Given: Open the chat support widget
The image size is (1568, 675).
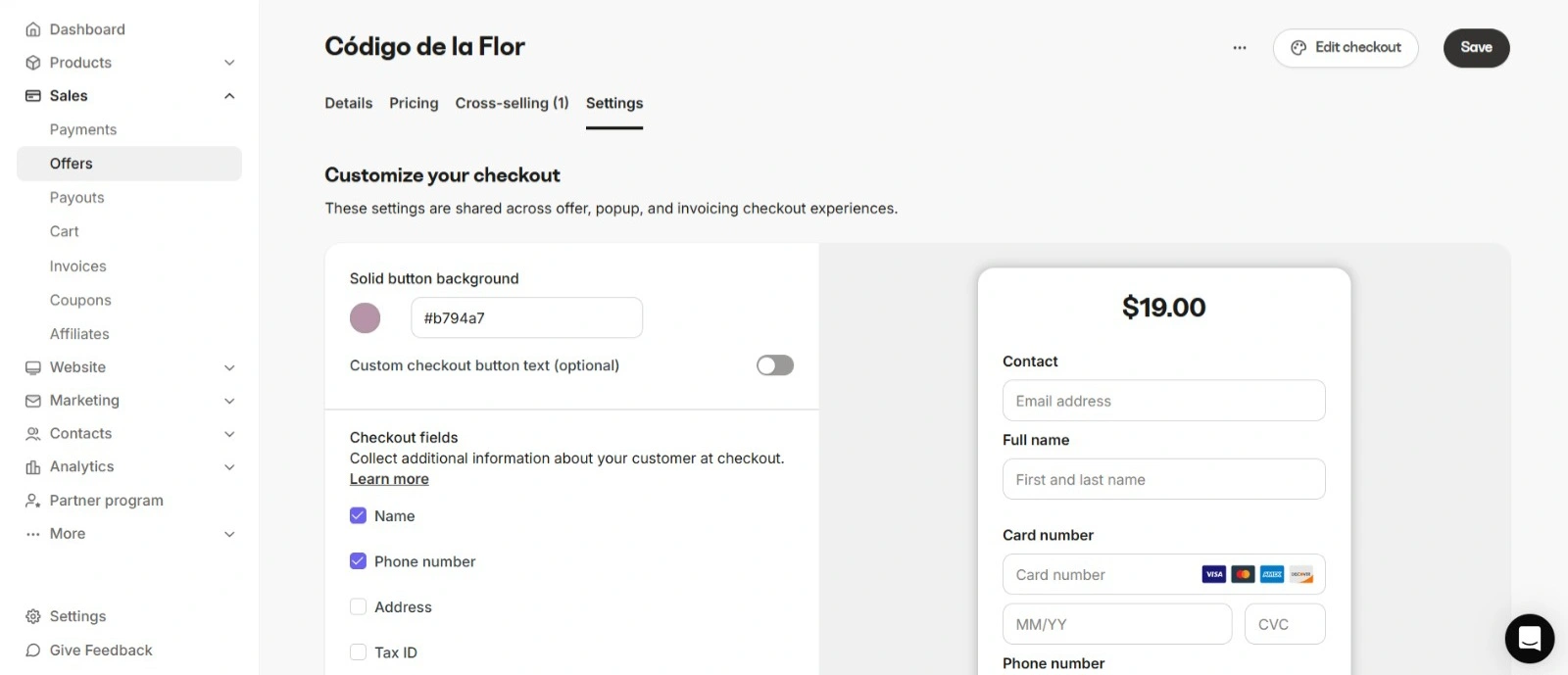Looking at the screenshot, I should coord(1529,639).
